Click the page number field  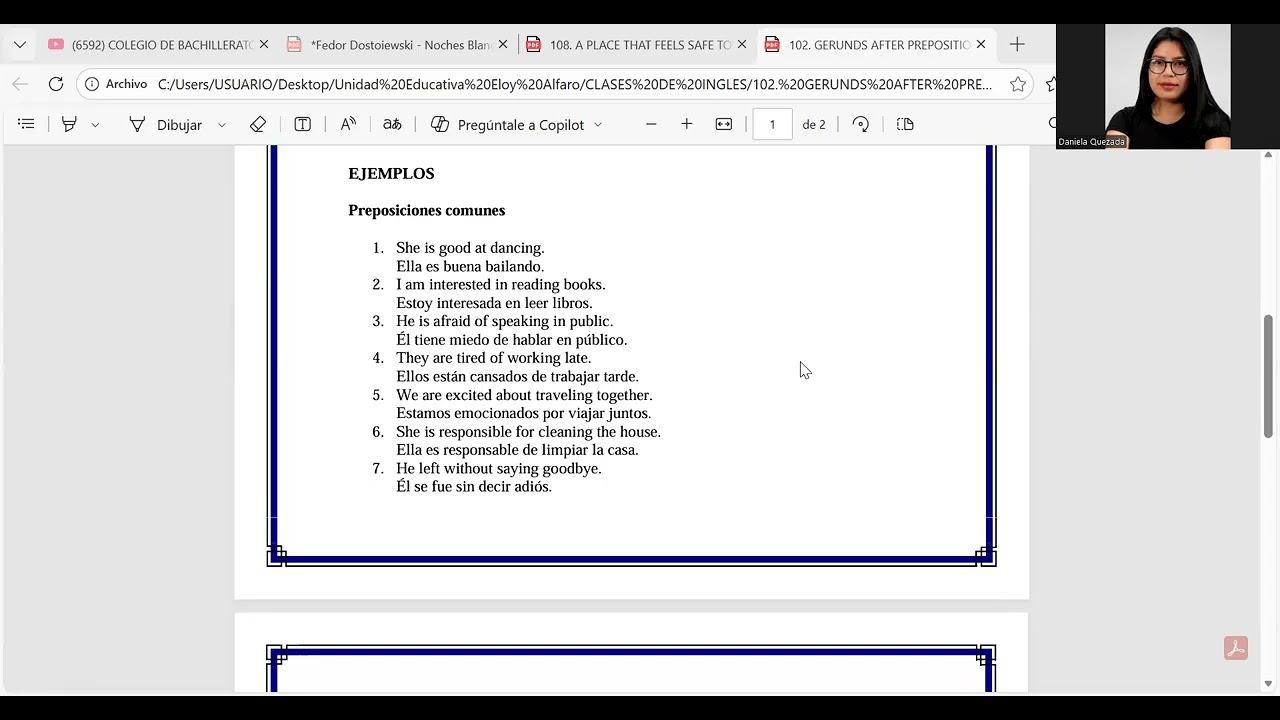point(772,124)
